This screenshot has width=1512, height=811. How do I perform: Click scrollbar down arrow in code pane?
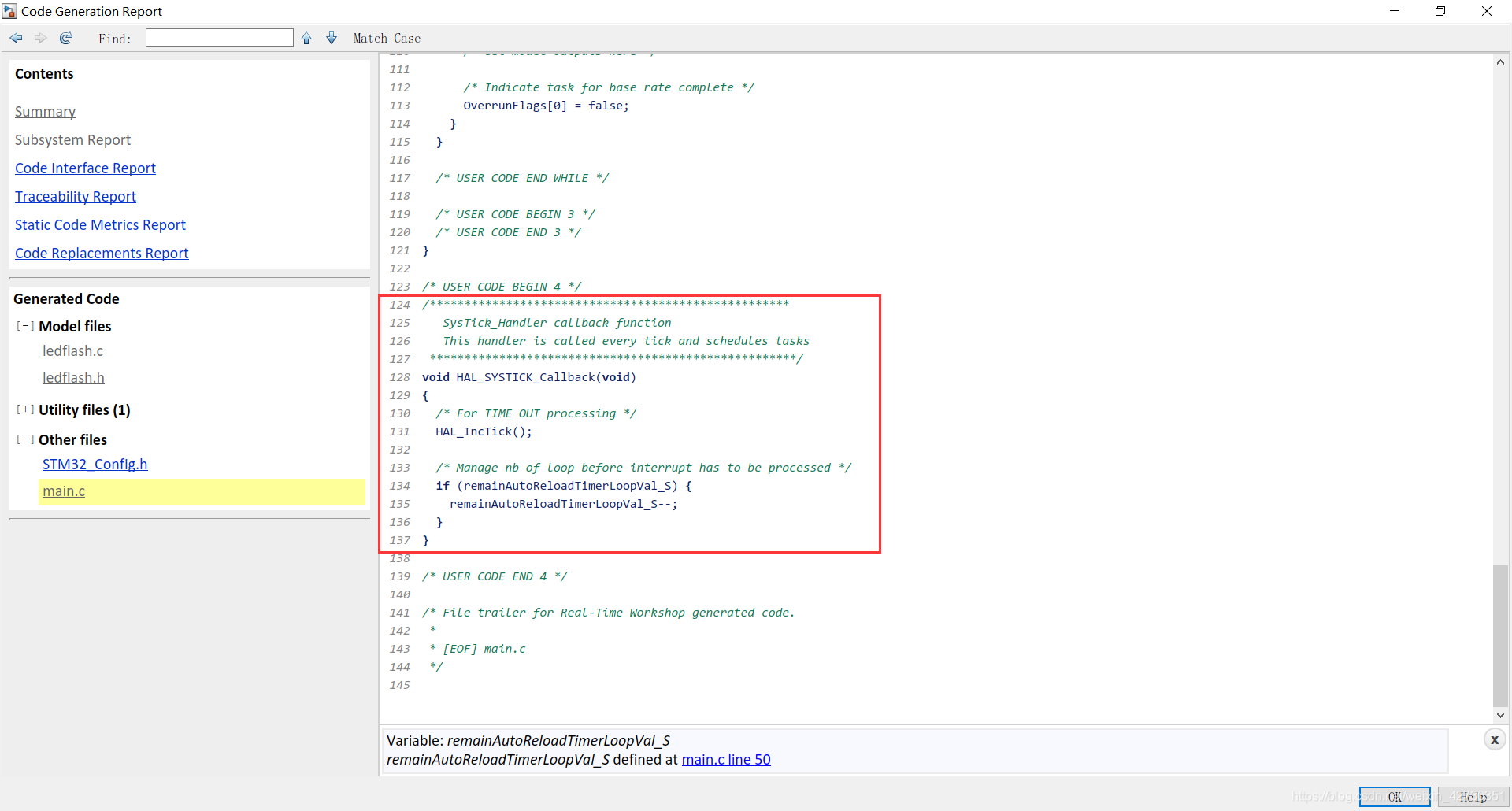(x=1500, y=715)
